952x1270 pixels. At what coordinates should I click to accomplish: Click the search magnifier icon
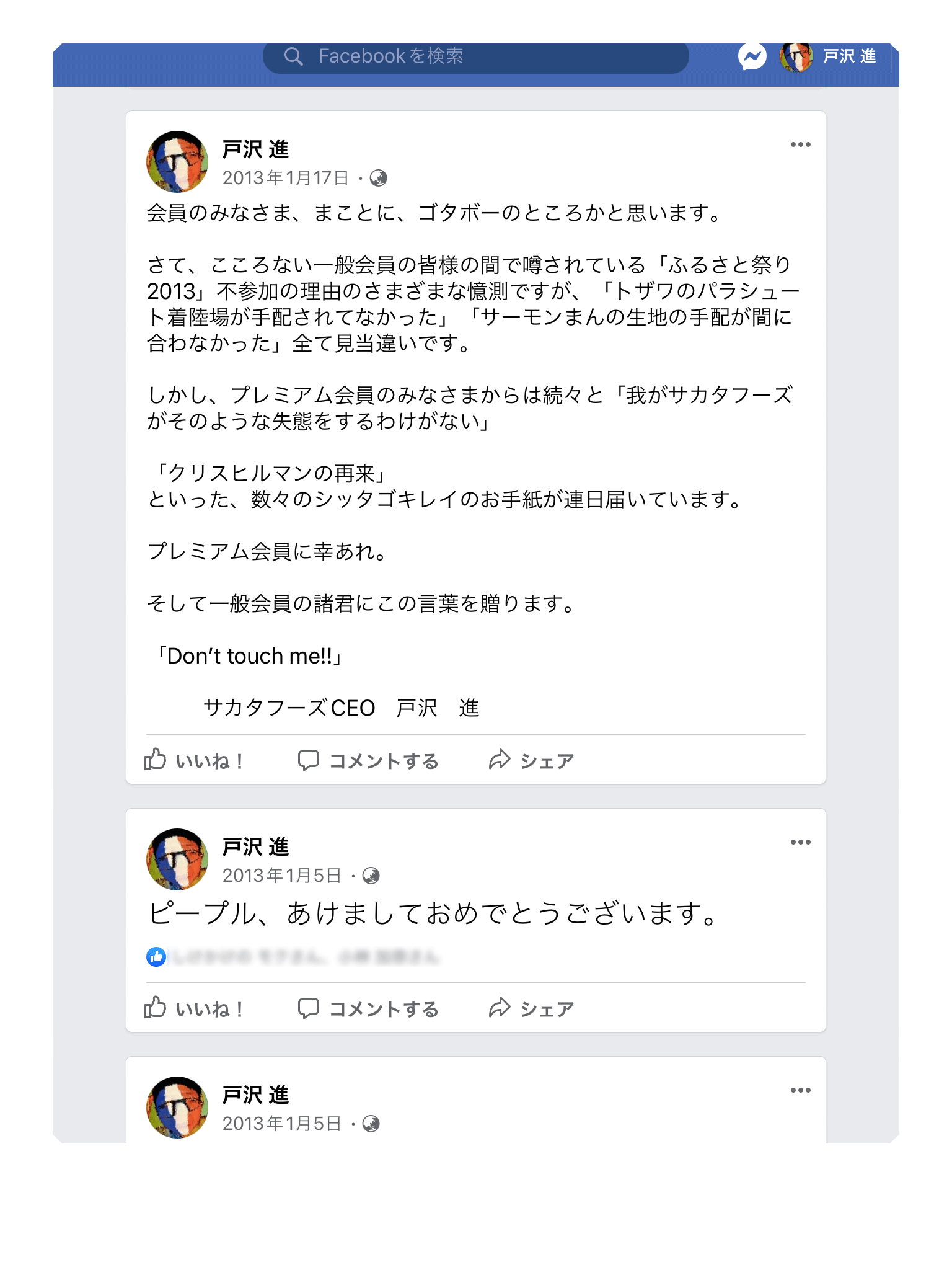pyautogui.click(x=293, y=56)
